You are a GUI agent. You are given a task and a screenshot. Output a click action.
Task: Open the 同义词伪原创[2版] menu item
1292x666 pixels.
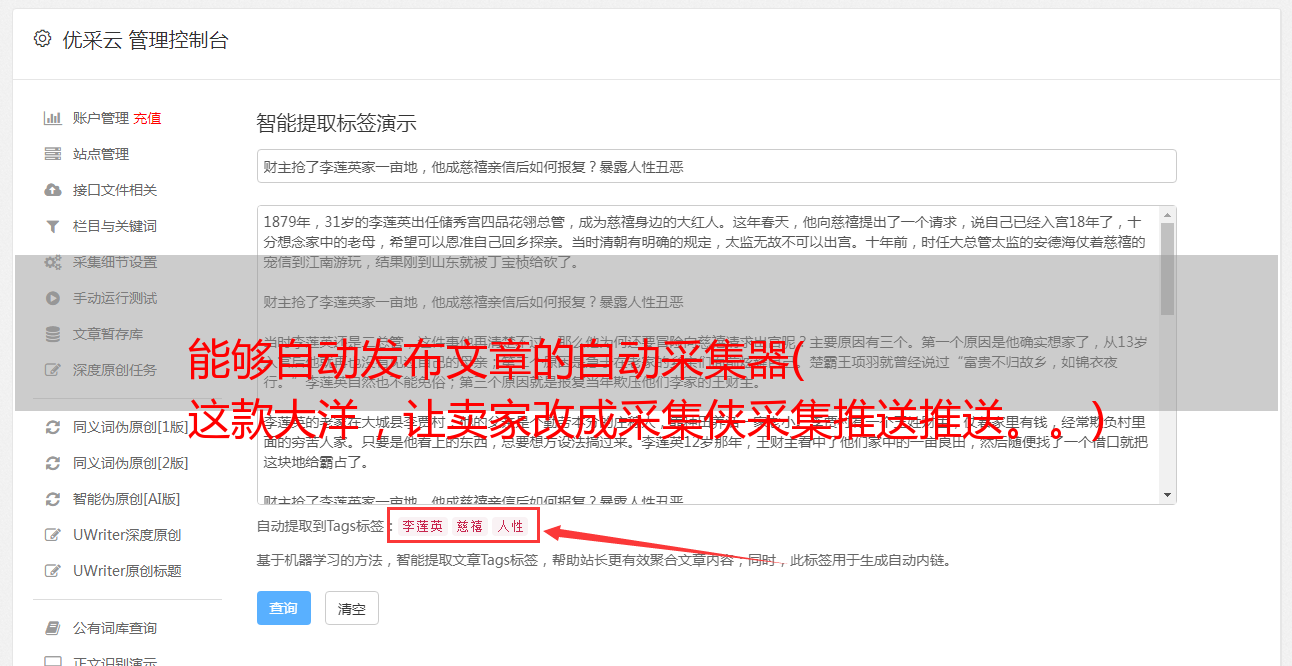coord(130,463)
